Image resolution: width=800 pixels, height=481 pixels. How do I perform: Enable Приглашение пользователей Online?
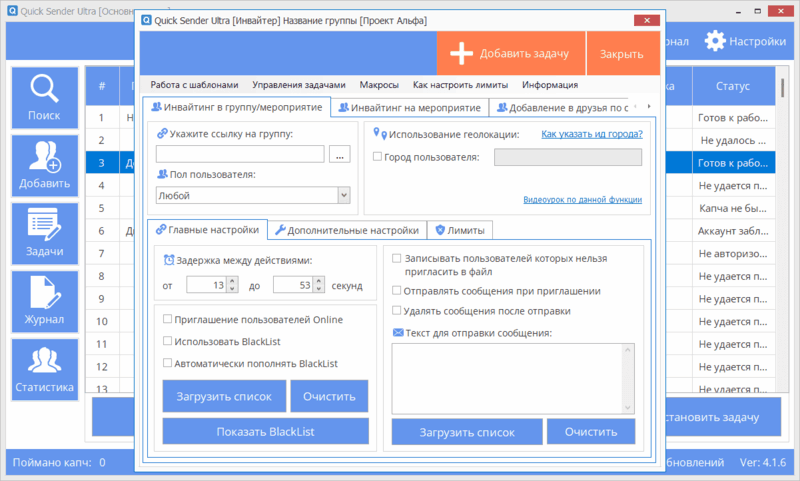[167, 319]
